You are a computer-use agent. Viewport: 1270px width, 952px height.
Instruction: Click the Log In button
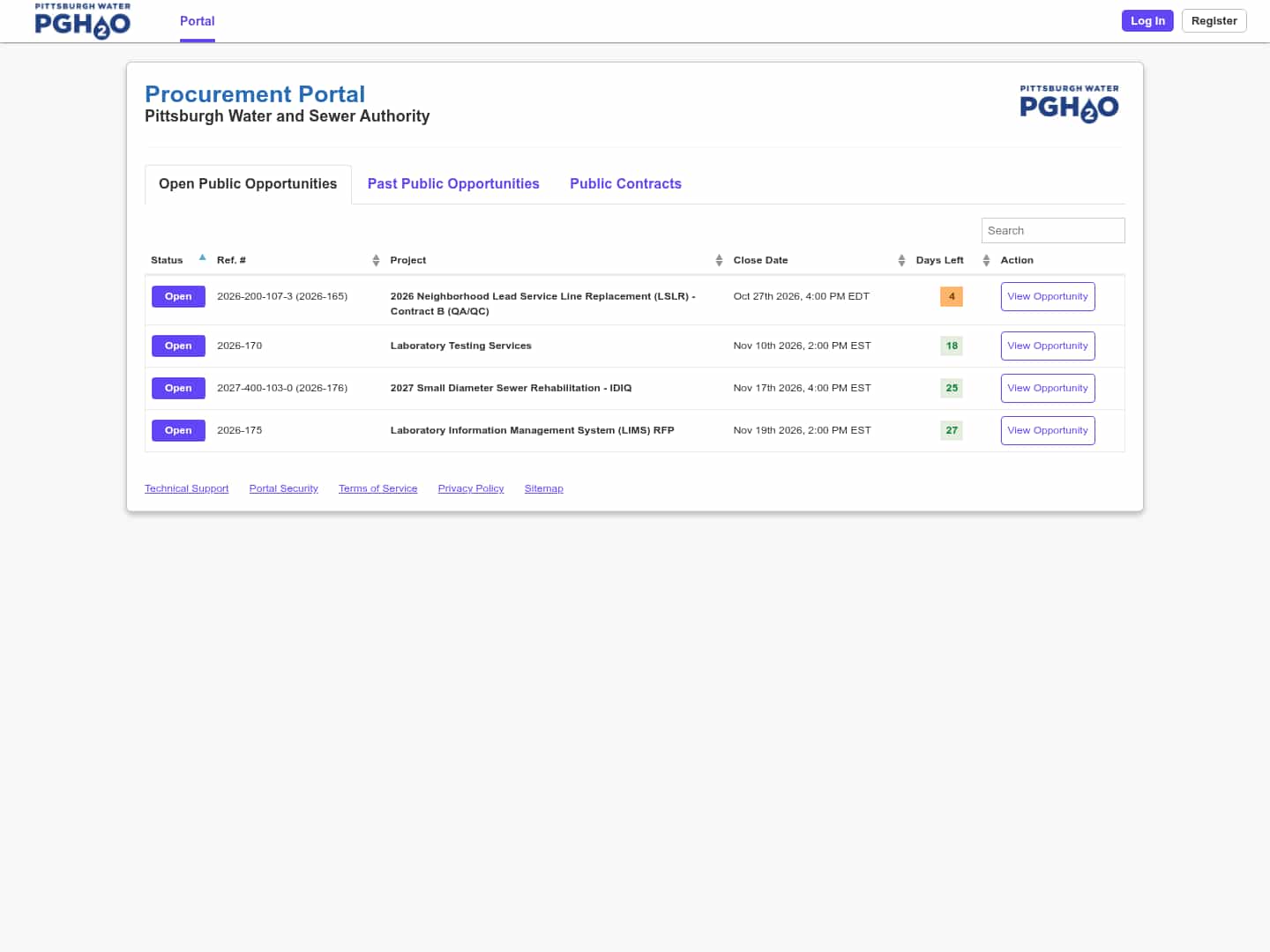point(1147,21)
